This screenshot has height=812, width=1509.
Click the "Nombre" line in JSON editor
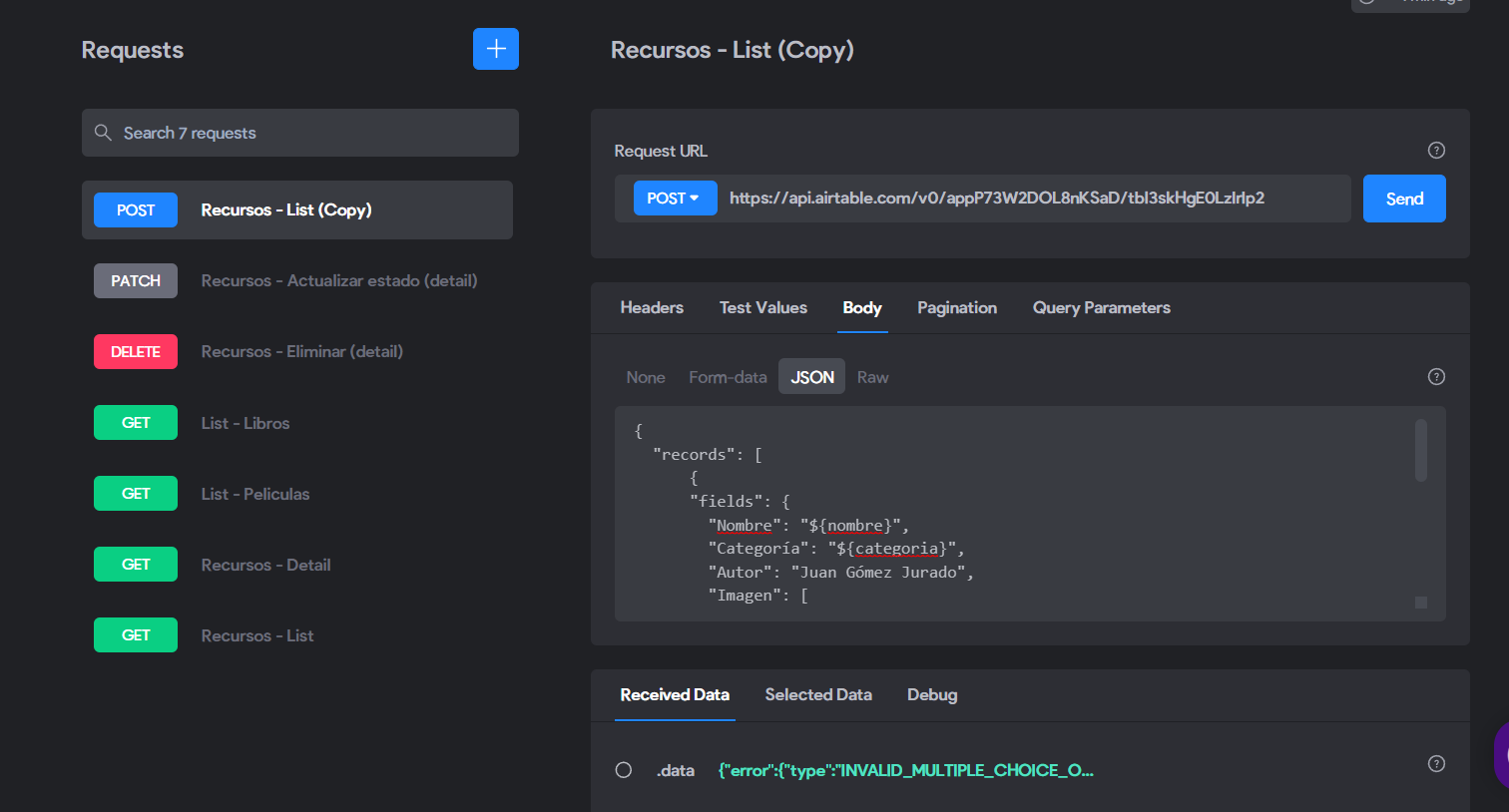pyautogui.click(x=808, y=525)
